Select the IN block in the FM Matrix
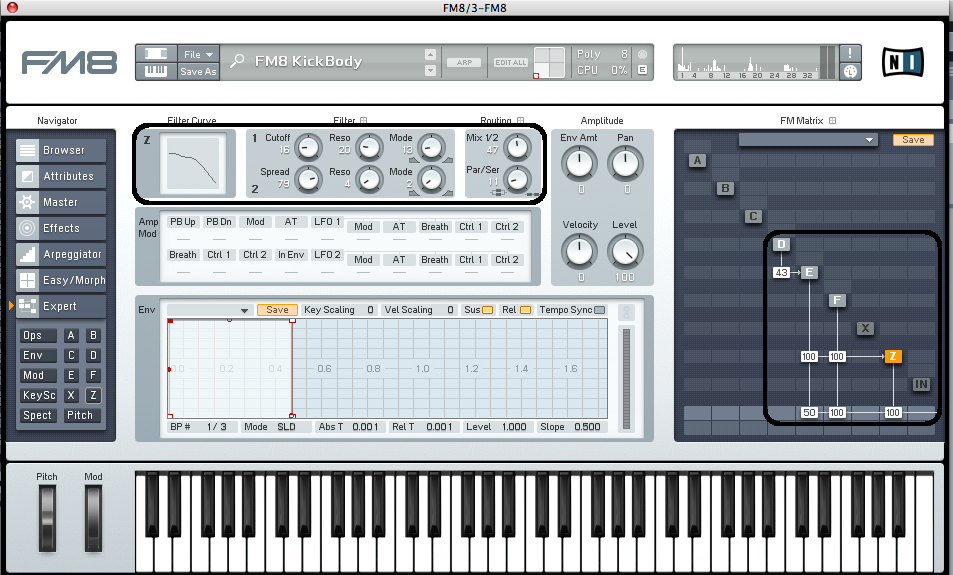953x575 pixels. click(x=921, y=384)
